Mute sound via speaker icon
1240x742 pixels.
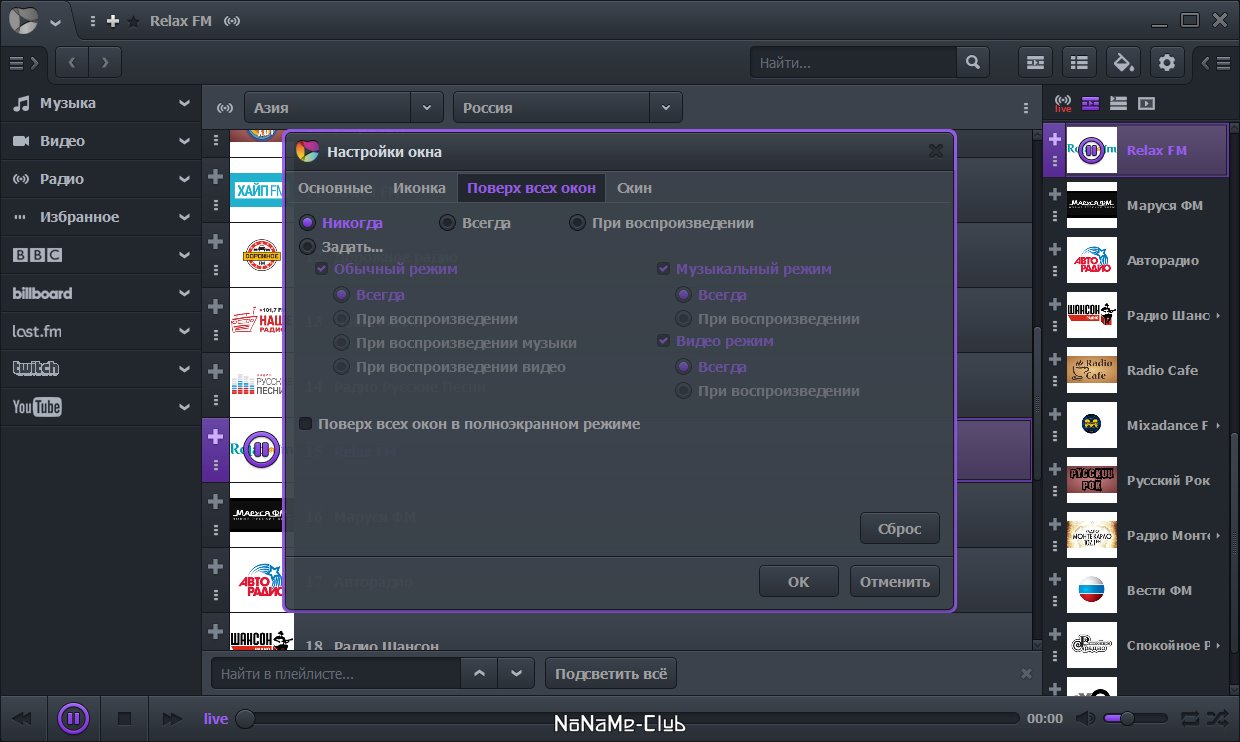click(1085, 718)
